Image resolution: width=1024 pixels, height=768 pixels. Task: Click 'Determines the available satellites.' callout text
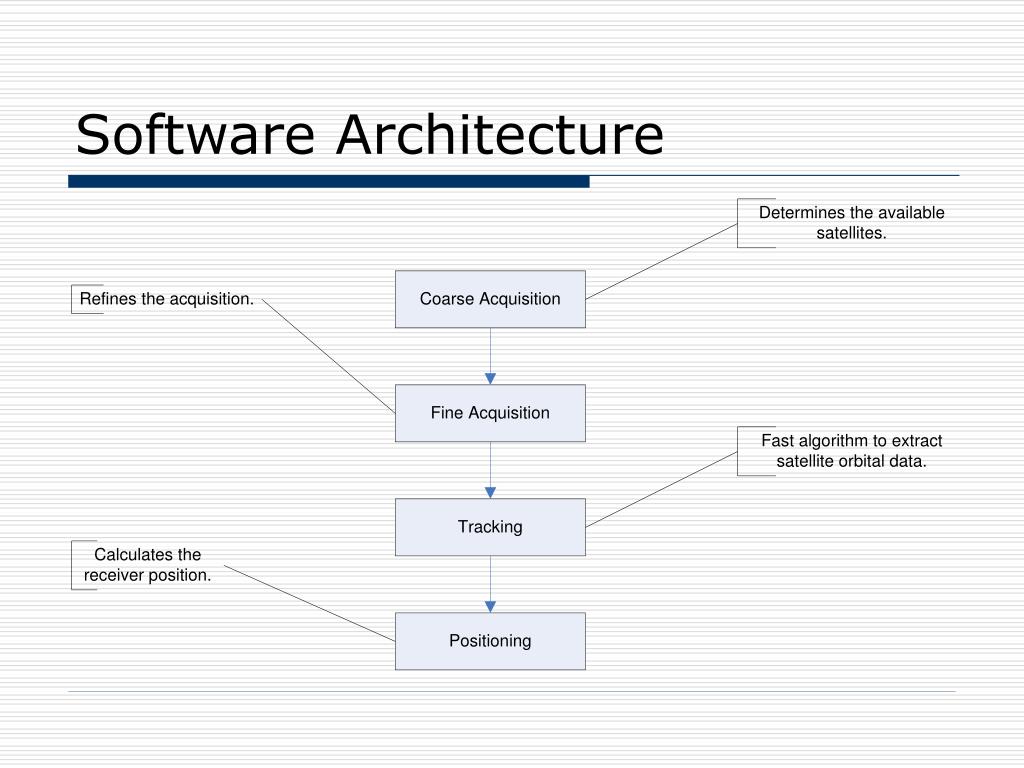(x=851, y=223)
